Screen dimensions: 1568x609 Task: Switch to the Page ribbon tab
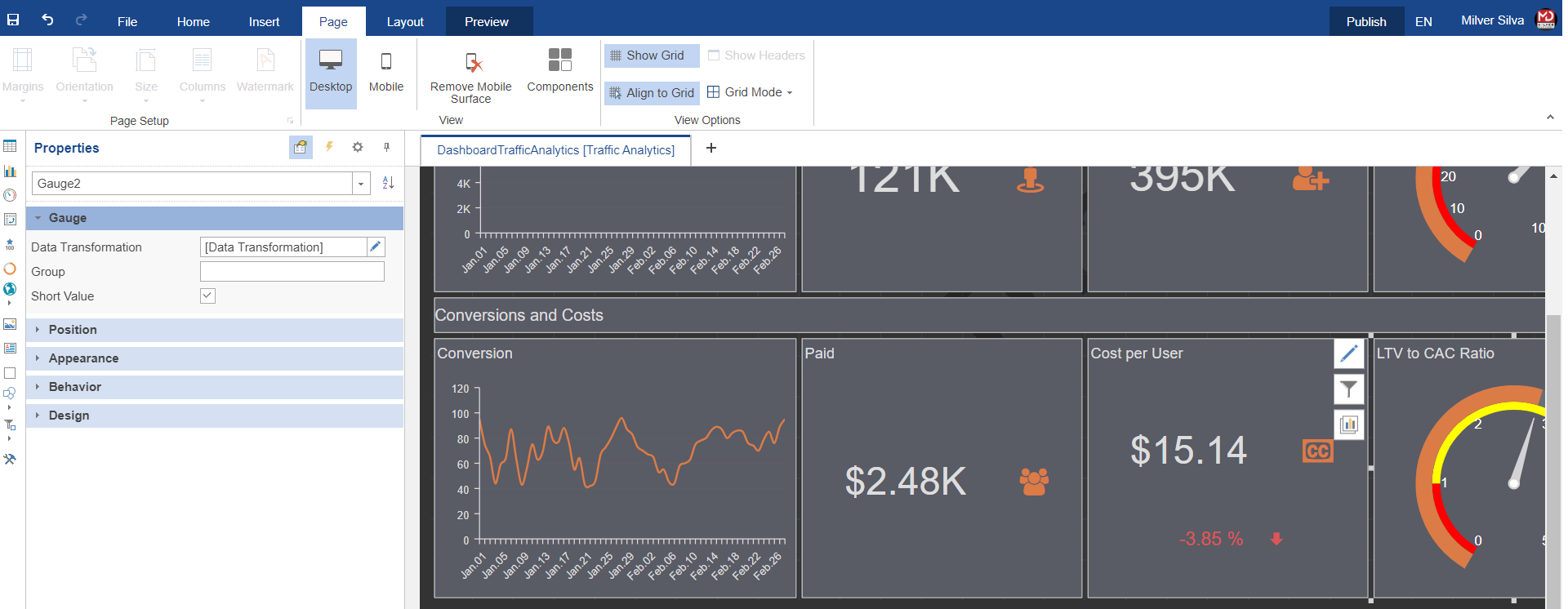[x=333, y=22]
